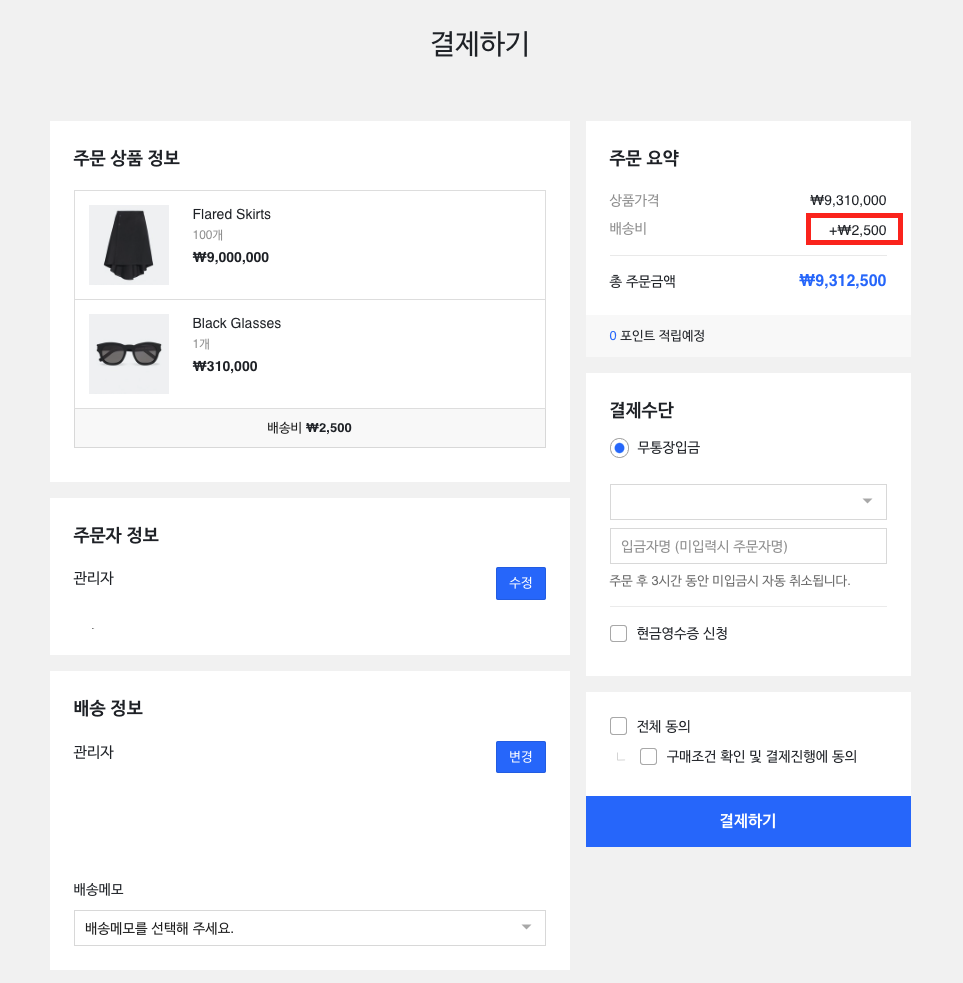Click the 수정 button for orderer info

520,583
